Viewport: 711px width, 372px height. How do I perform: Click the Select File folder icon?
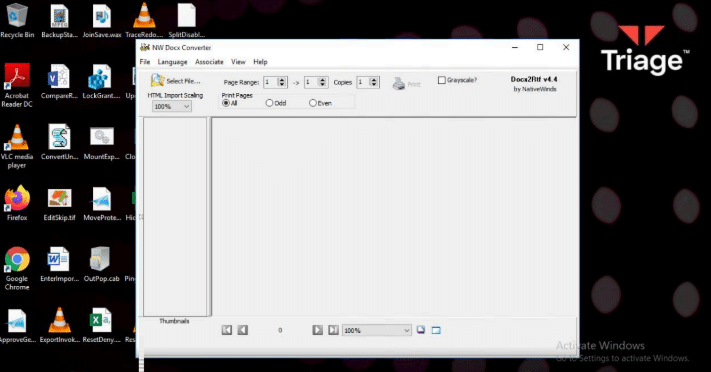pos(157,81)
